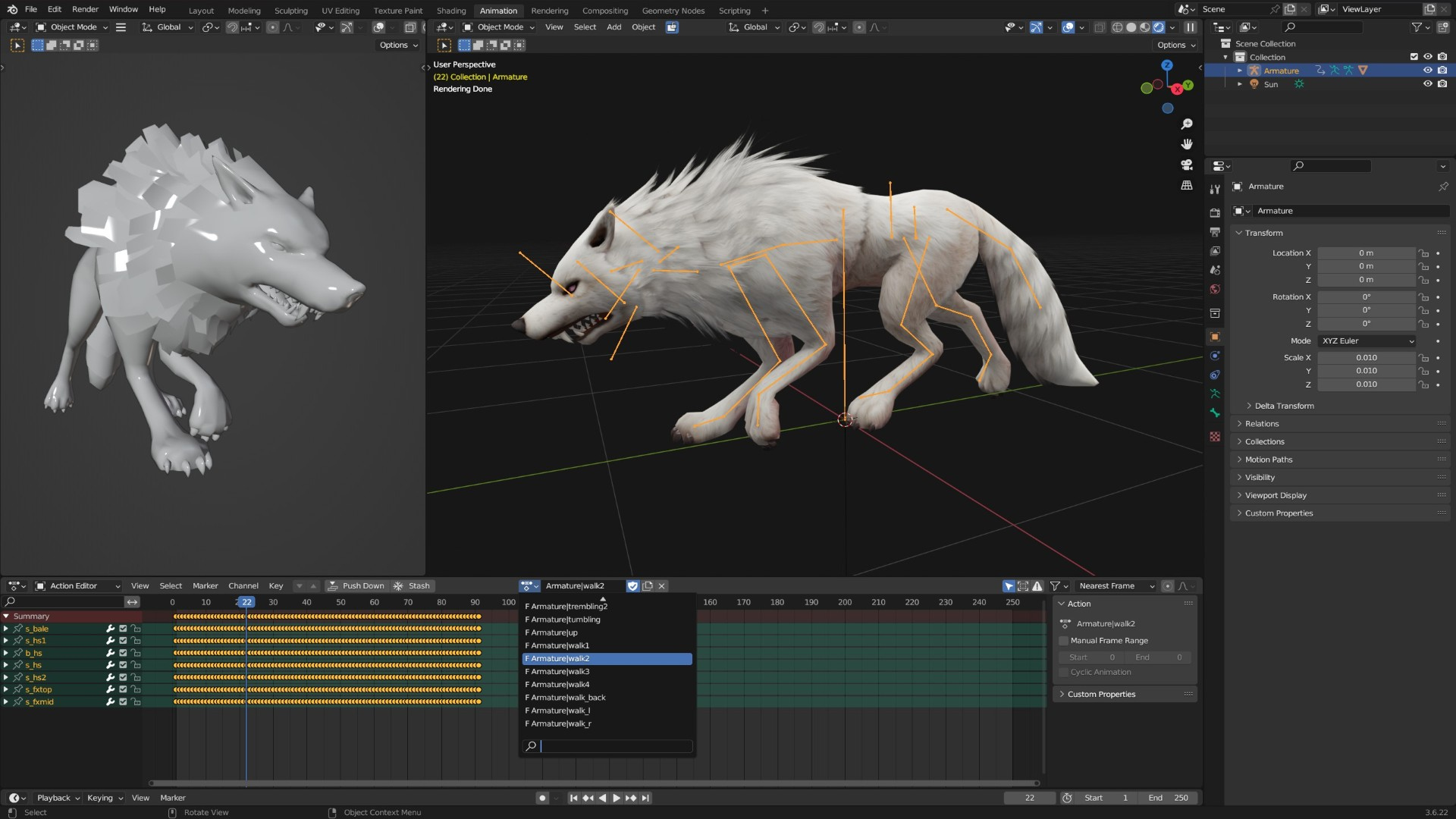Select wireframe viewport shading
Image resolution: width=1456 pixels, height=819 pixels.
coord(1117,27)
